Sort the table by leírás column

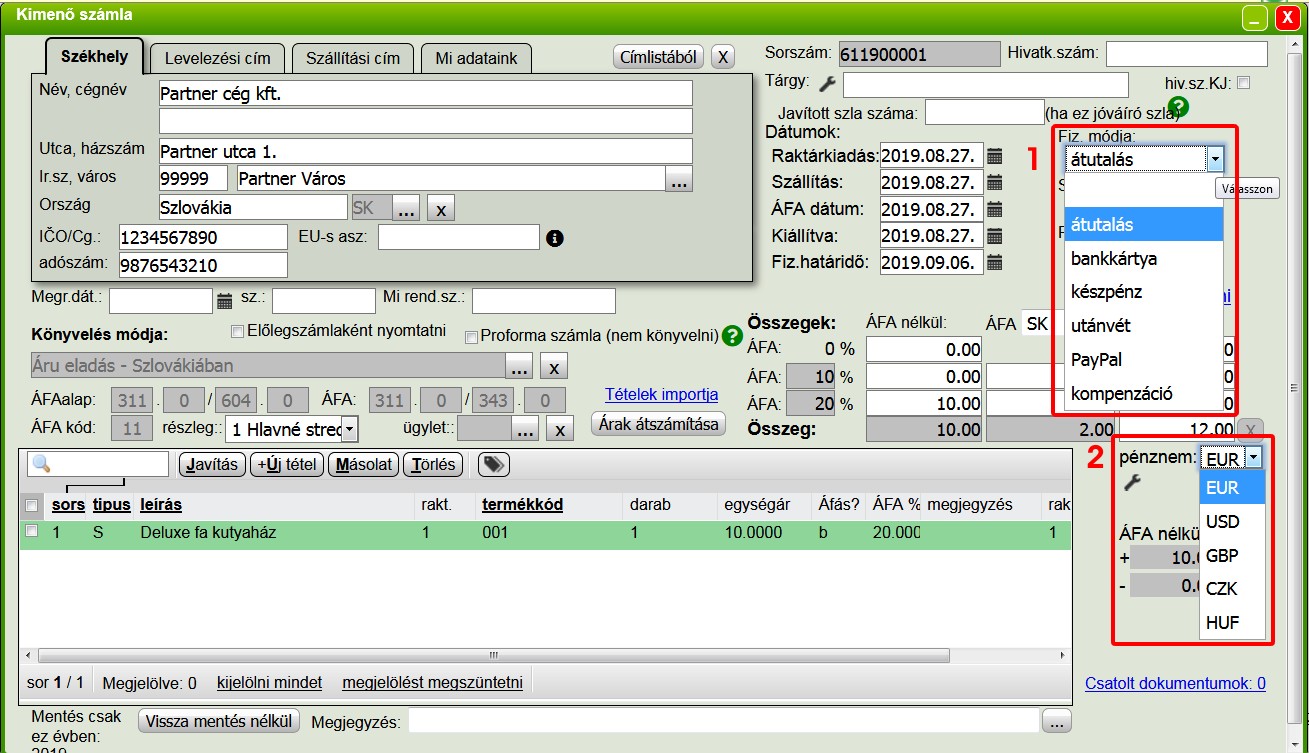tap(161, 505)
